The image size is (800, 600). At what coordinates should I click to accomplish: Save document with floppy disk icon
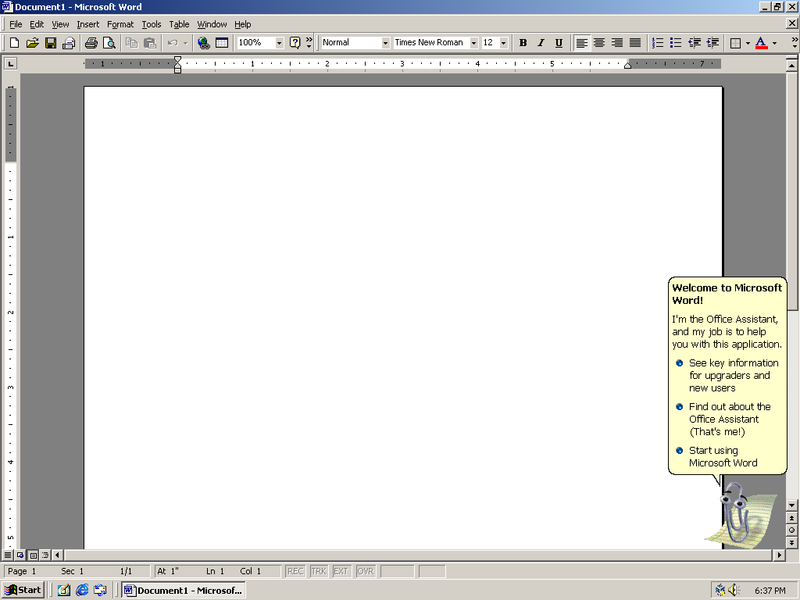50,43
